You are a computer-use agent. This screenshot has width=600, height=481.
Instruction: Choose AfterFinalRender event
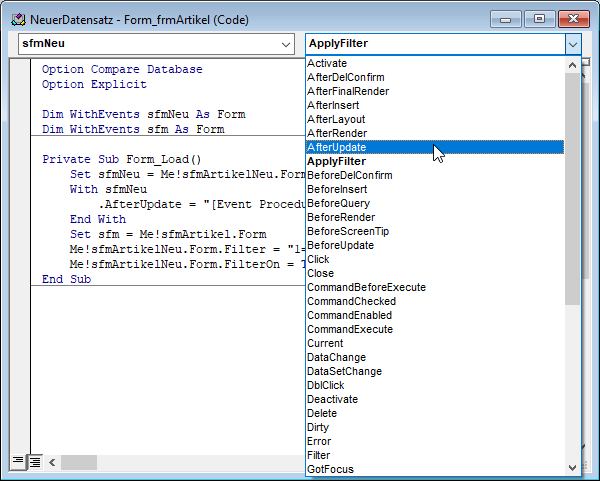(x=435, y=91)
